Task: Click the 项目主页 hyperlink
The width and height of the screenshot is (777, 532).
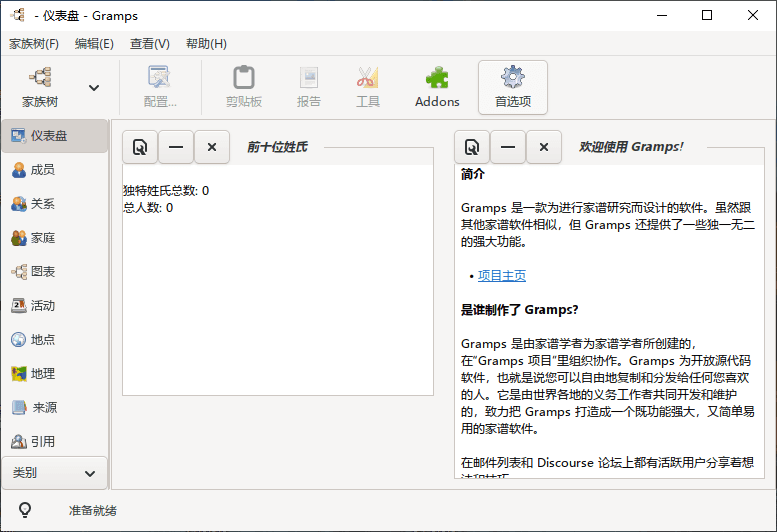Action: [x=502, y=276]
